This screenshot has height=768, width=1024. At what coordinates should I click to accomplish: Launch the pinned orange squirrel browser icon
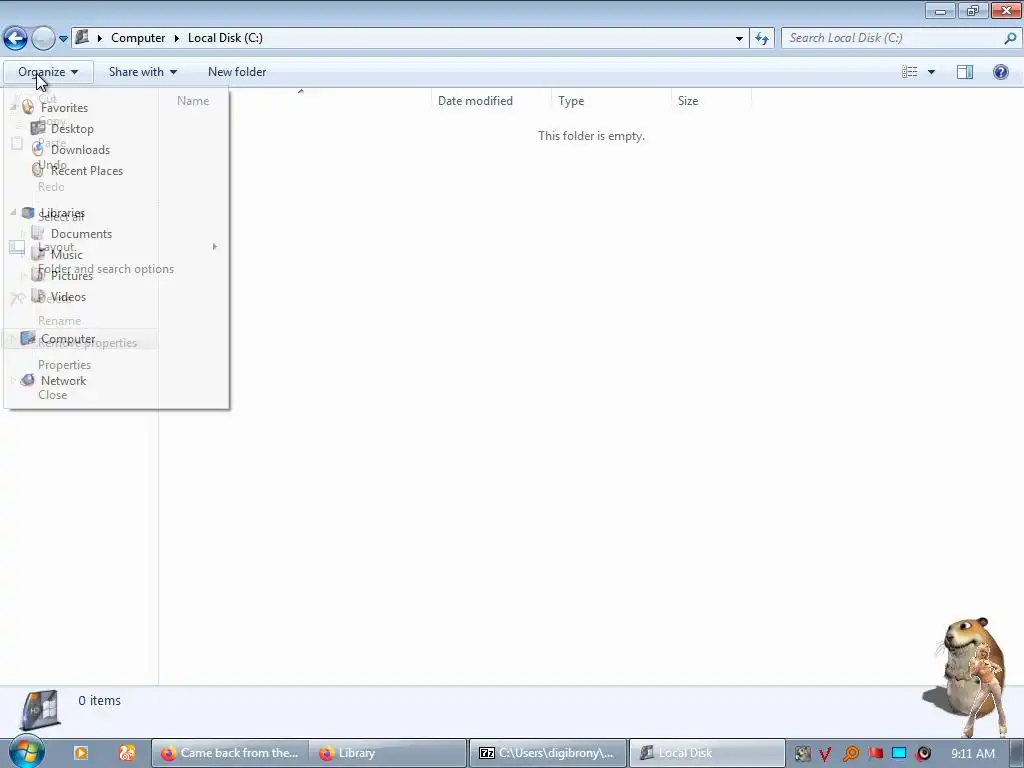tap(127, 753)
